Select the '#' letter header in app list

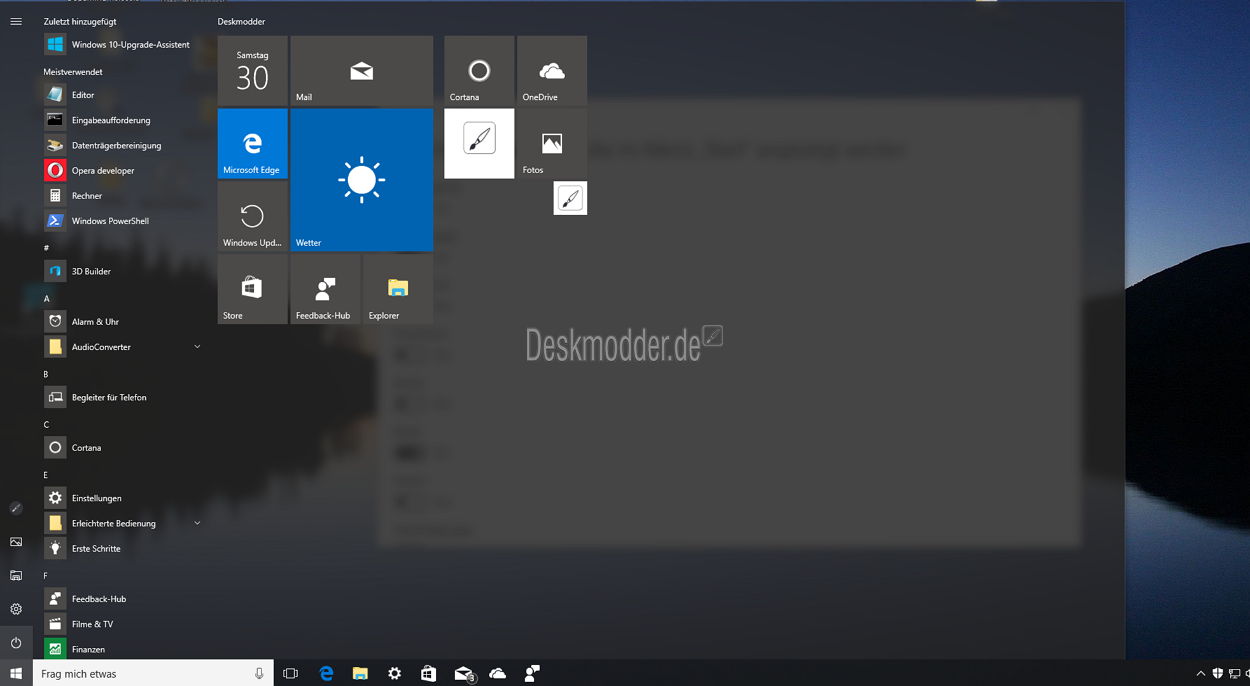[46, 247]
